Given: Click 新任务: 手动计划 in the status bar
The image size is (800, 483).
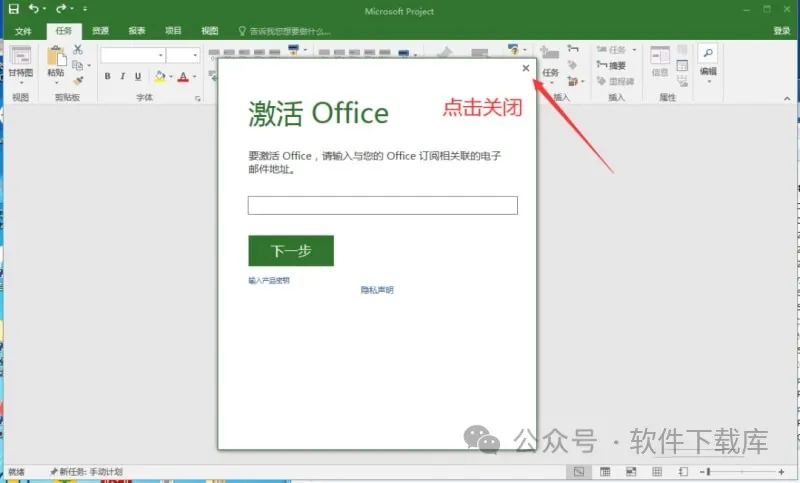Looking at the screenshot, I should click(86, 472).
